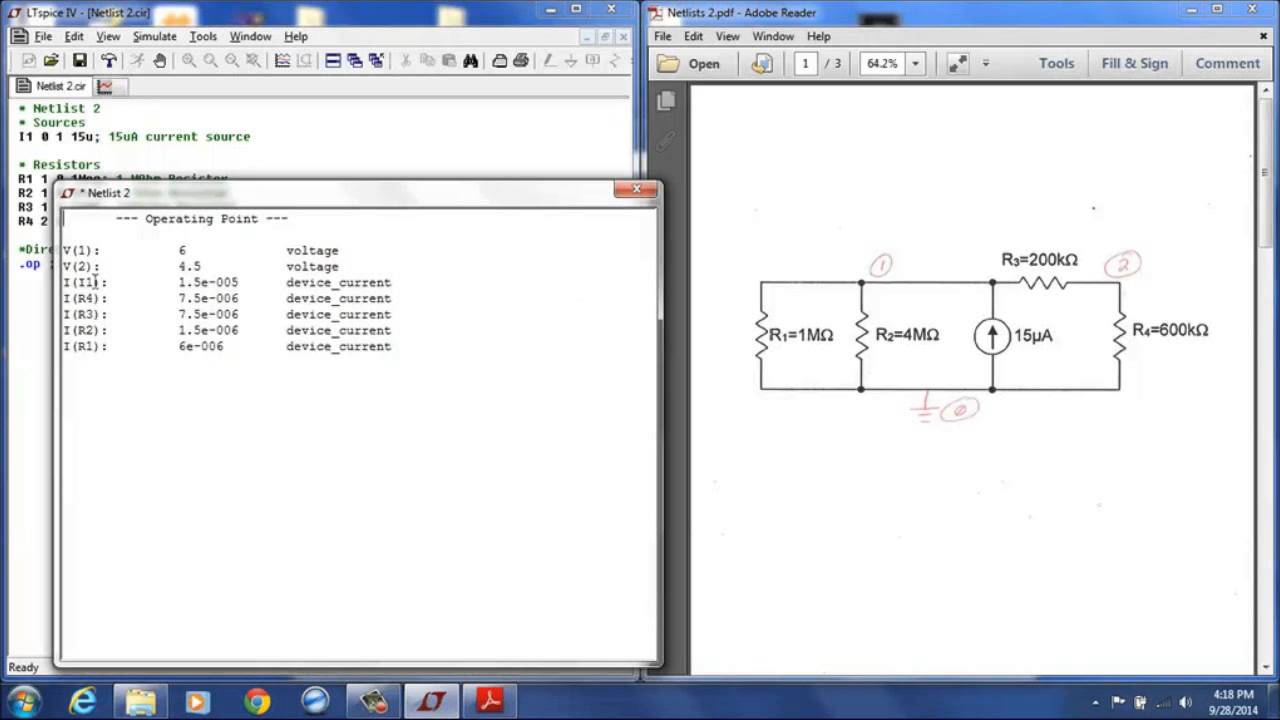Open the Tools menu in LTspice

click(x=203, y=36)
